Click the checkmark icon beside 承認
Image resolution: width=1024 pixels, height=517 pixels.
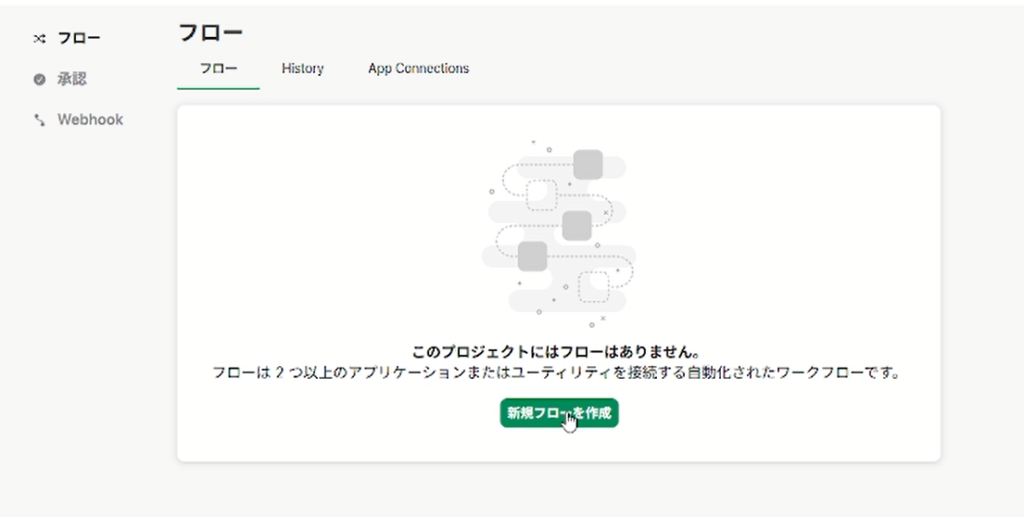pyautogui.click(x=39, y=79)
